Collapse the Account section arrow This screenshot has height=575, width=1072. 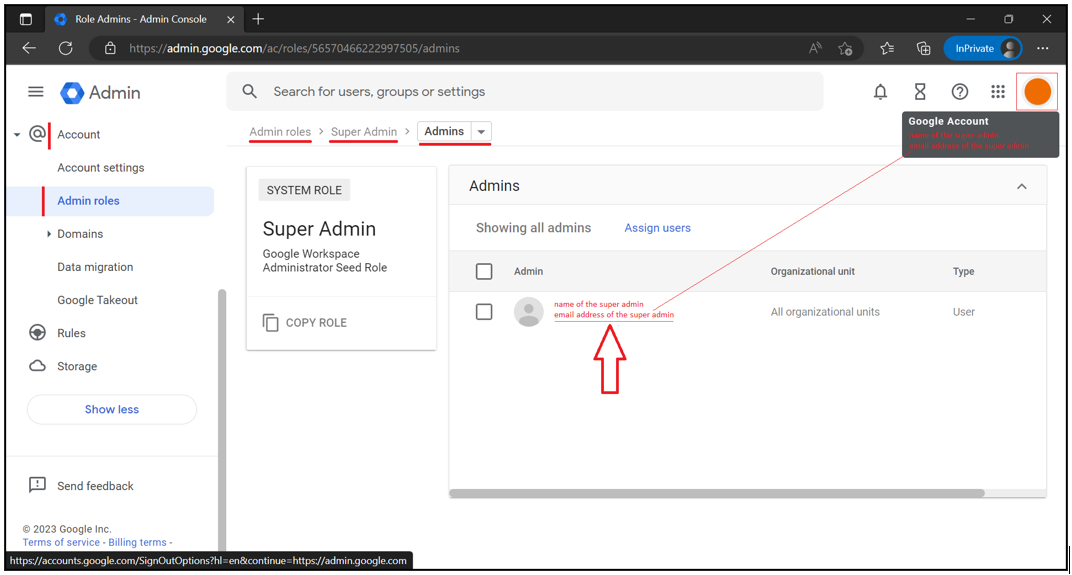[x=17, y=135]
